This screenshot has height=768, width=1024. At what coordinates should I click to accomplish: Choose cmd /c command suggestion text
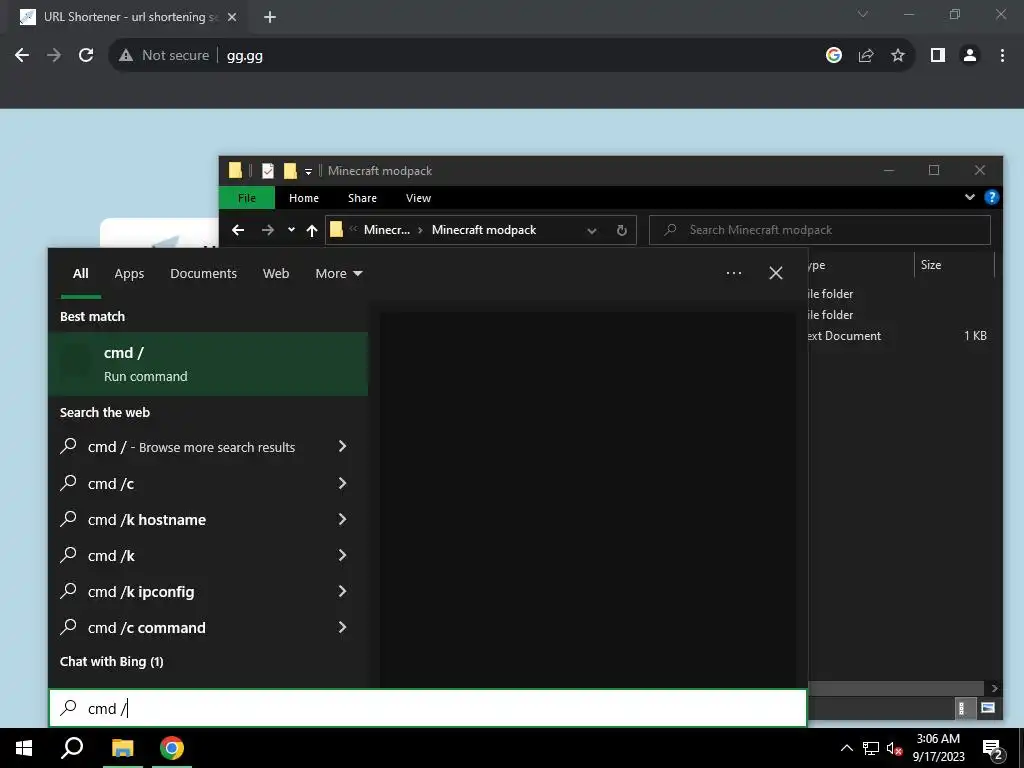tap(147, 628)
